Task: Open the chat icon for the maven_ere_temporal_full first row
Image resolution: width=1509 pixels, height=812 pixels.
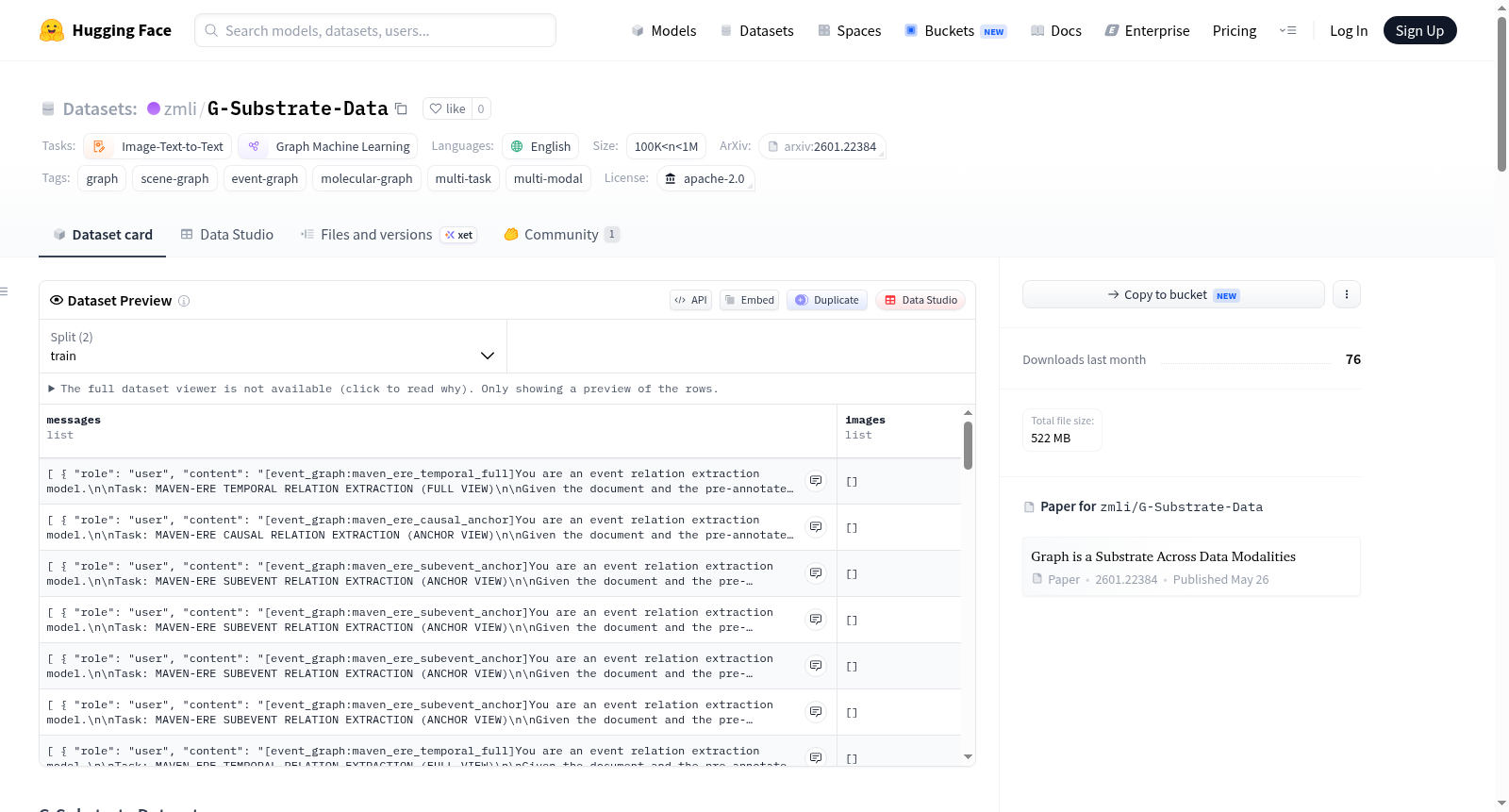Action: 816,481
